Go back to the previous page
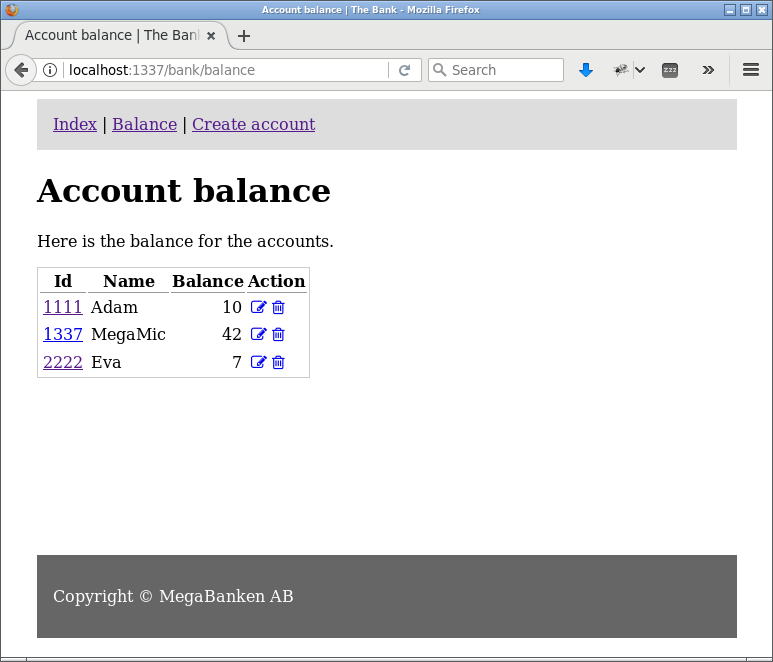 click(x=21, y=70)
